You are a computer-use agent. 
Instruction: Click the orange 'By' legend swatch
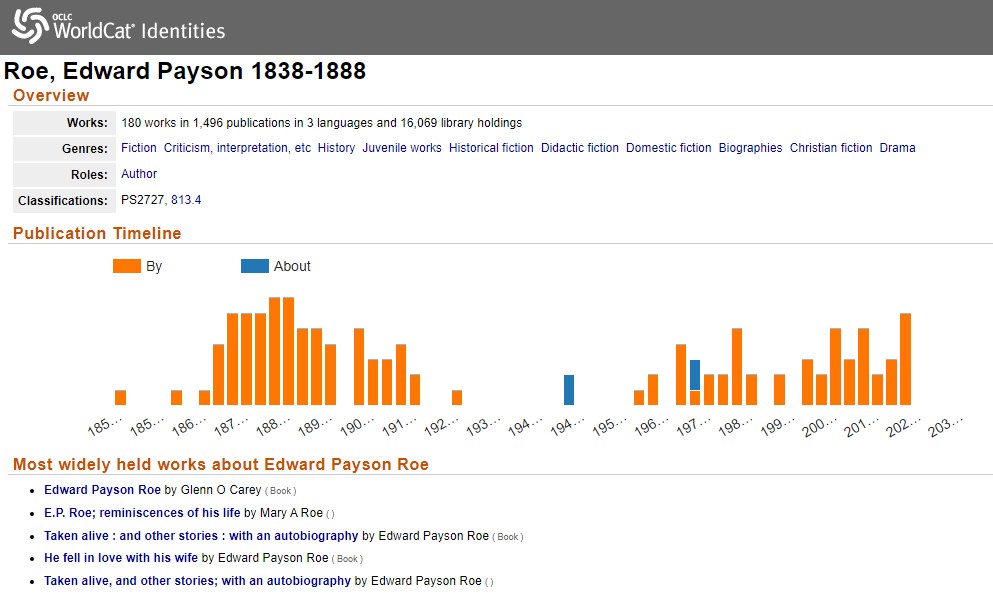tap(127, 266)
